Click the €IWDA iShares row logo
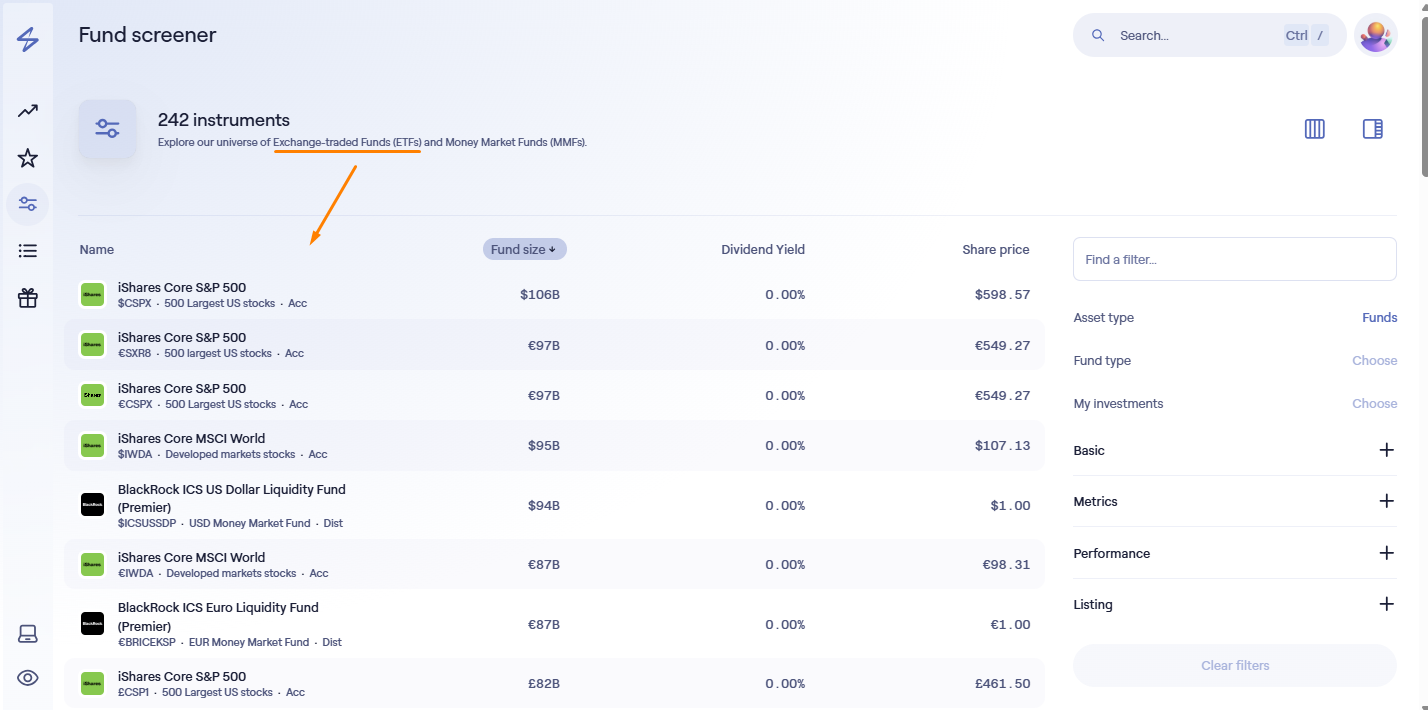This screenshot has width=1428, height=710. click(92, 564)
